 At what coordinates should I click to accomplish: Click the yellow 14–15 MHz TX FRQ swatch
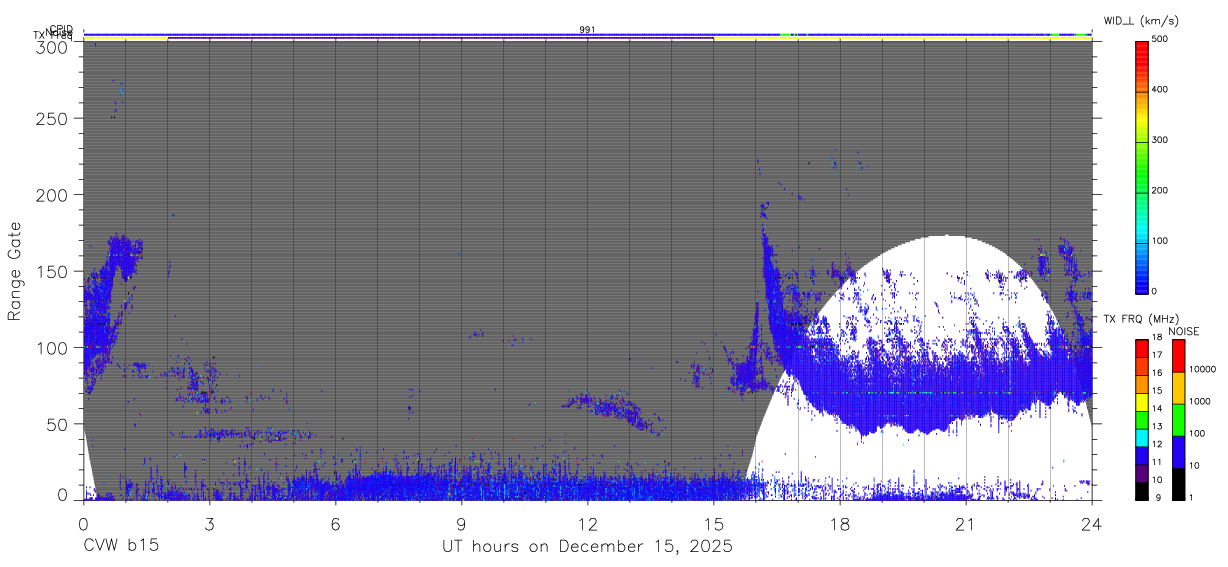coord(1141,400)
